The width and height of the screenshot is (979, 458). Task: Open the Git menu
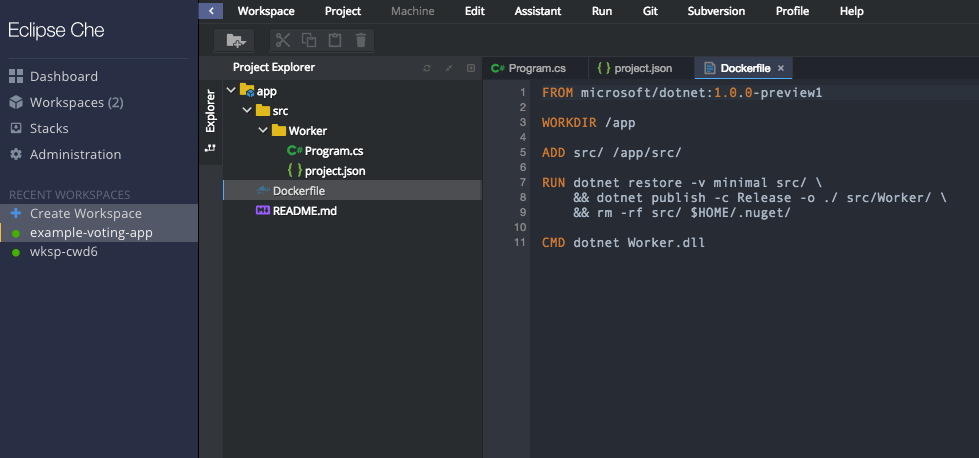650,11
